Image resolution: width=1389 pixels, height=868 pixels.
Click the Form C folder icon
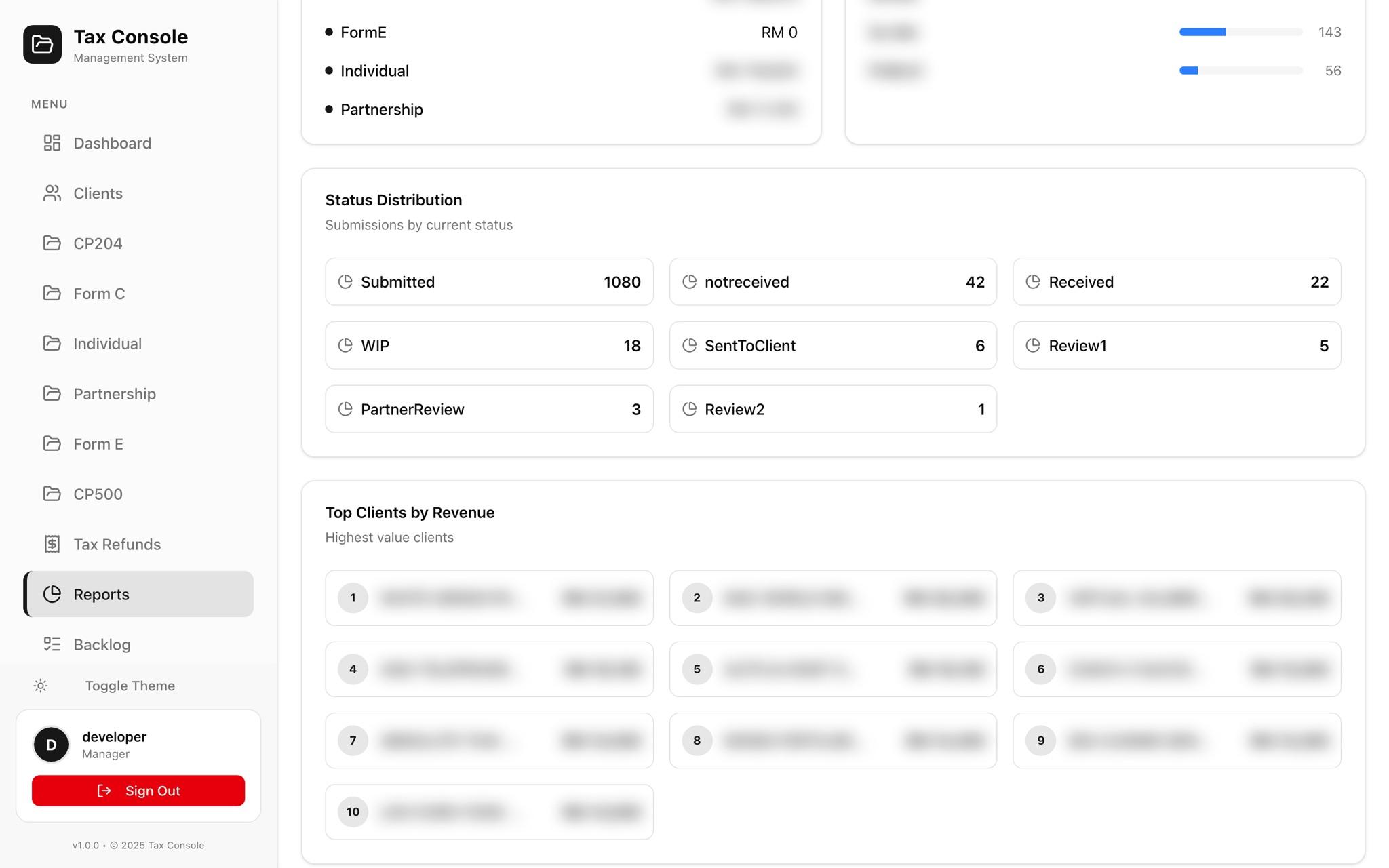tap(52, 293)
